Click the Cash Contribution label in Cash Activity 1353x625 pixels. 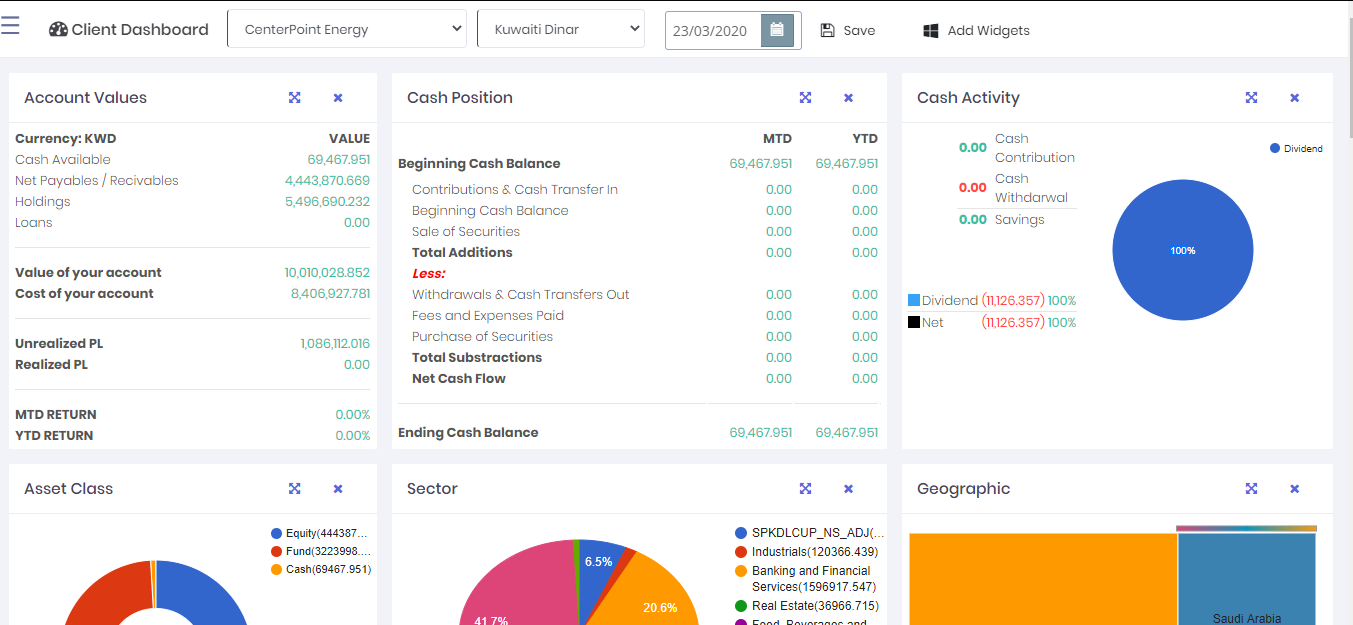click(x=1035, y=148)
